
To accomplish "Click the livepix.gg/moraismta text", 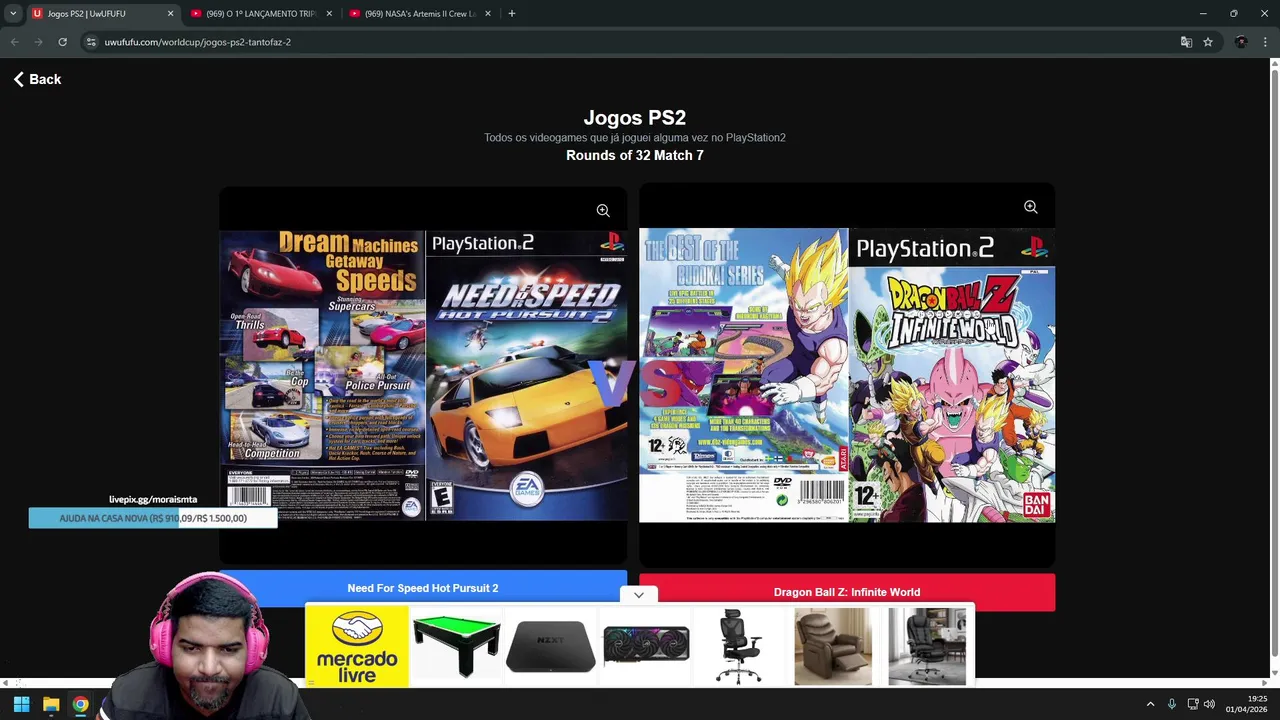I will (153, 499).
